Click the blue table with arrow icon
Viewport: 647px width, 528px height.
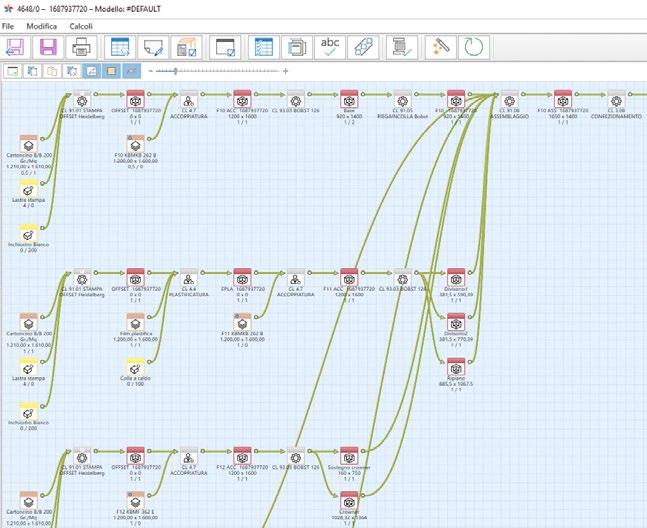120,47
